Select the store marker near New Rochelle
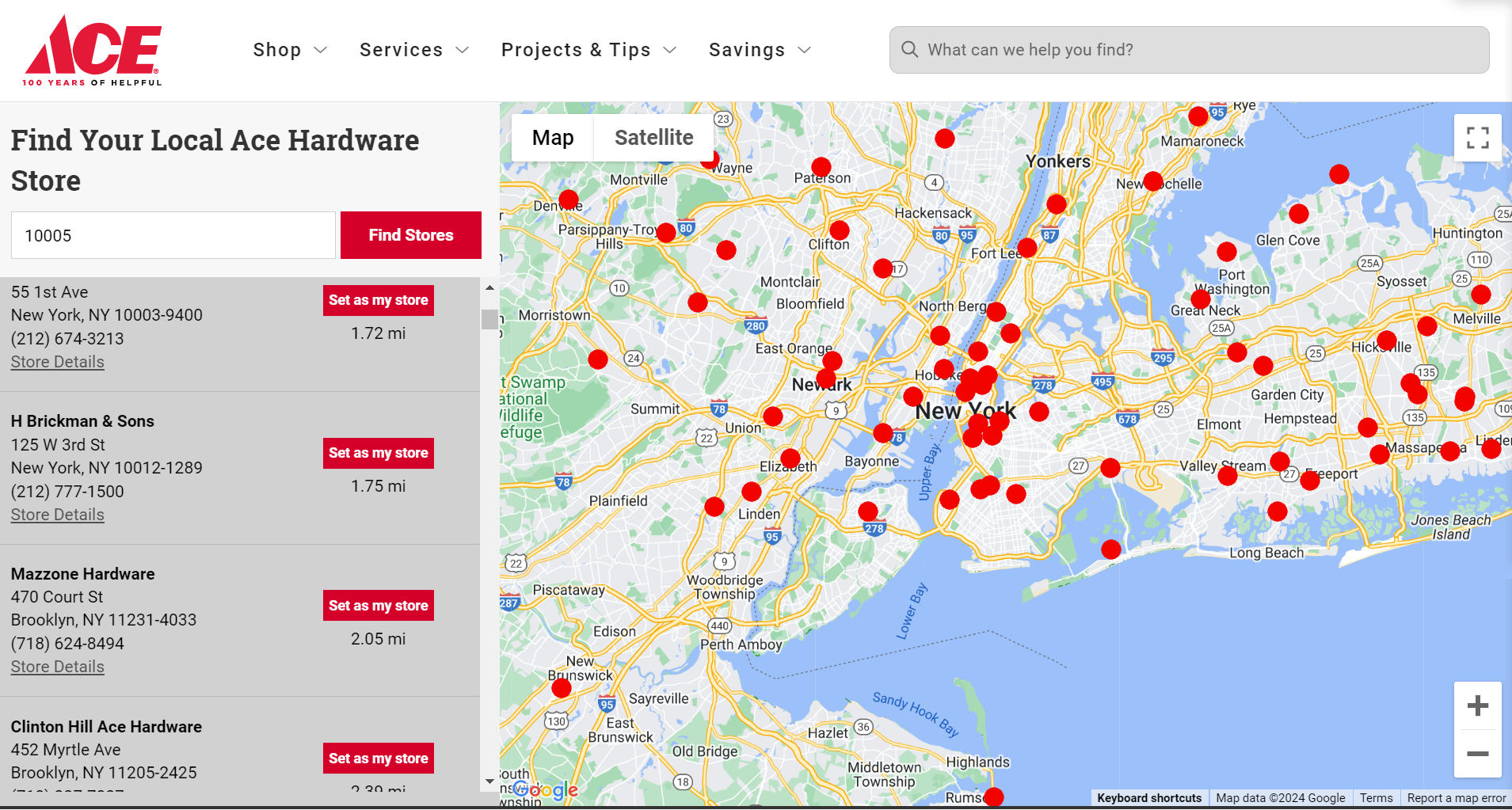The width and height of the screenshot is (1512, 810). click(1153, 181)
